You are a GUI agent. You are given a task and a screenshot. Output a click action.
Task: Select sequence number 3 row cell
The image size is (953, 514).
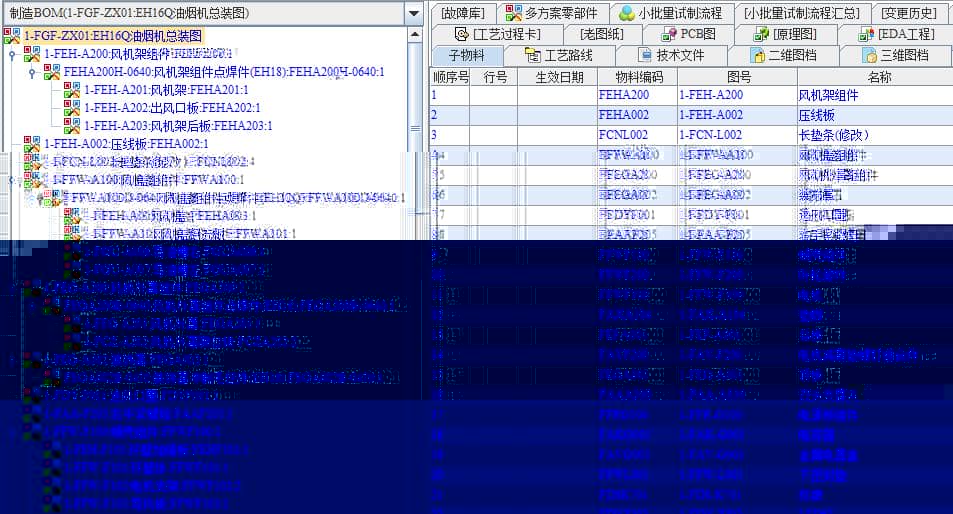[x=450, y=135]
